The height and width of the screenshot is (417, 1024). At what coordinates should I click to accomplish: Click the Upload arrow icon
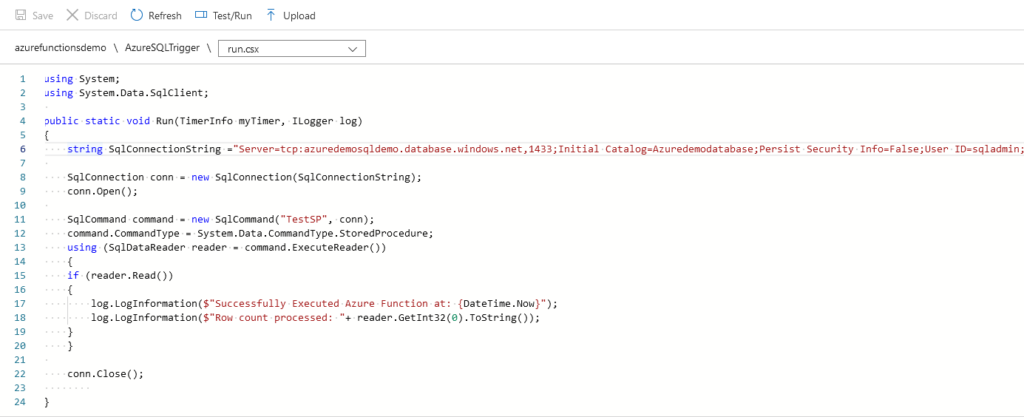[x=271, y=15]
